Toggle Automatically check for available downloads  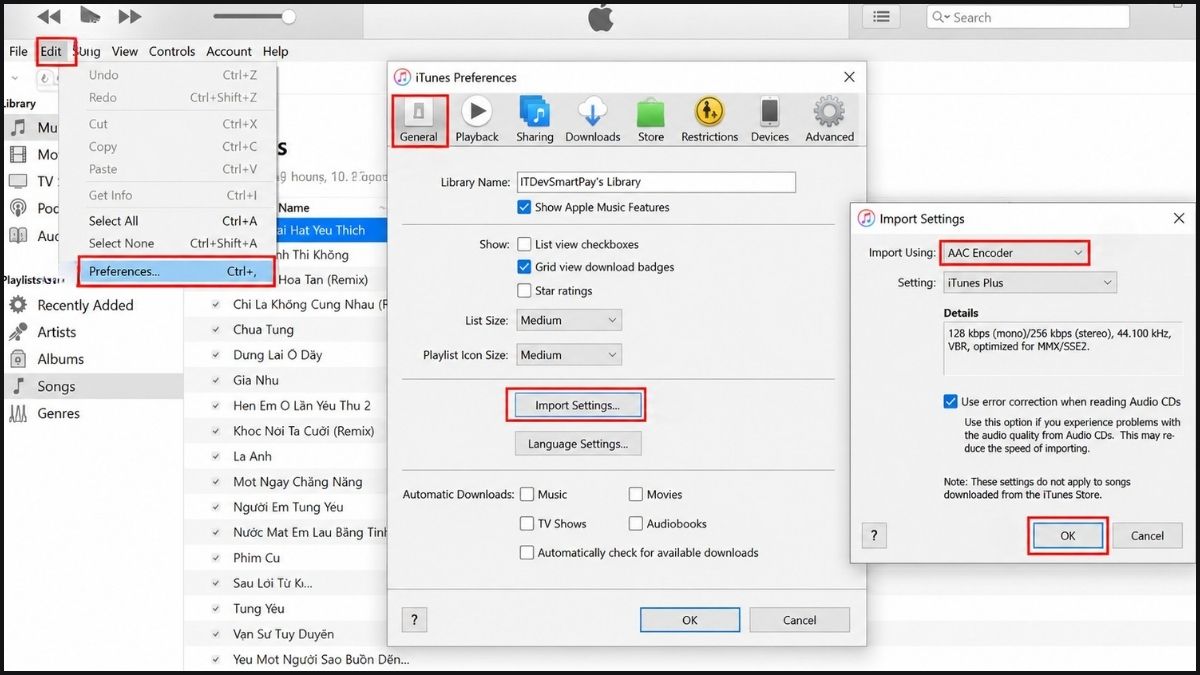pos(527,552)
